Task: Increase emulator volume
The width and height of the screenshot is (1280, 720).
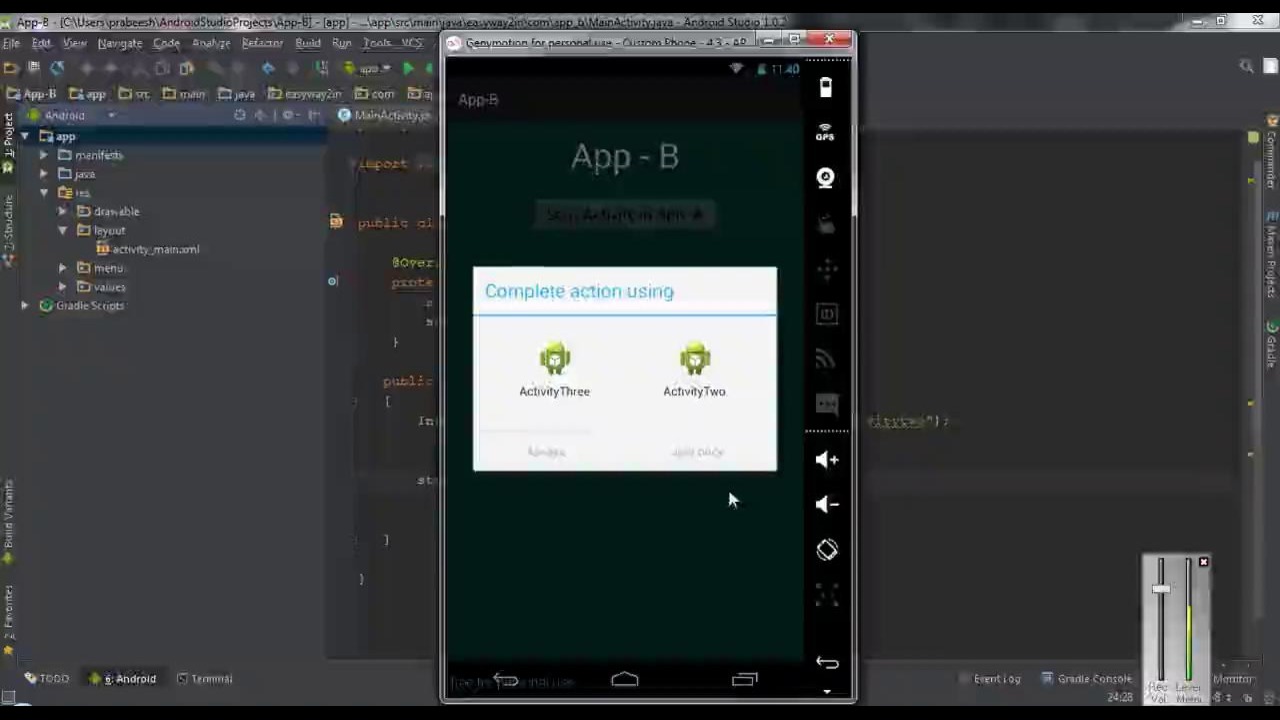Action: coord(826,459)
